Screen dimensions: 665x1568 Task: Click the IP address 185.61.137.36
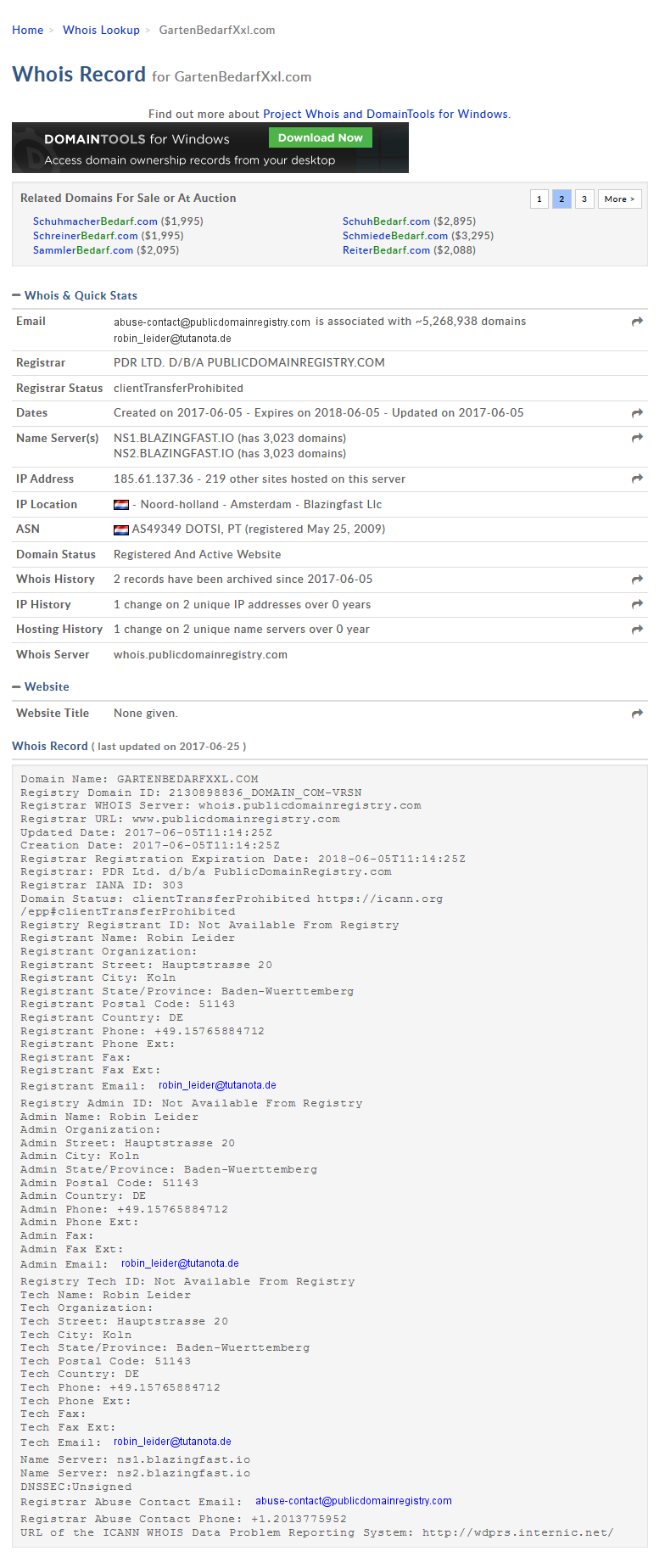click(x=154, y=479)
